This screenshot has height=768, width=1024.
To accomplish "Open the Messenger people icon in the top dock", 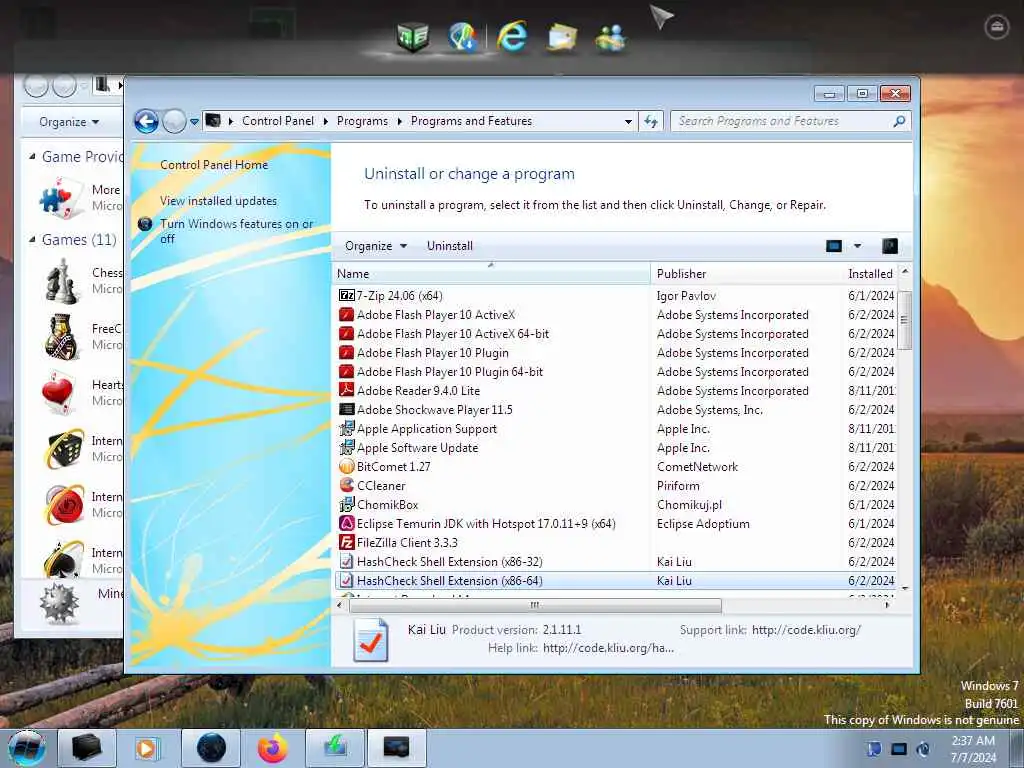I will pyautogui.click(x=611, y=38).
